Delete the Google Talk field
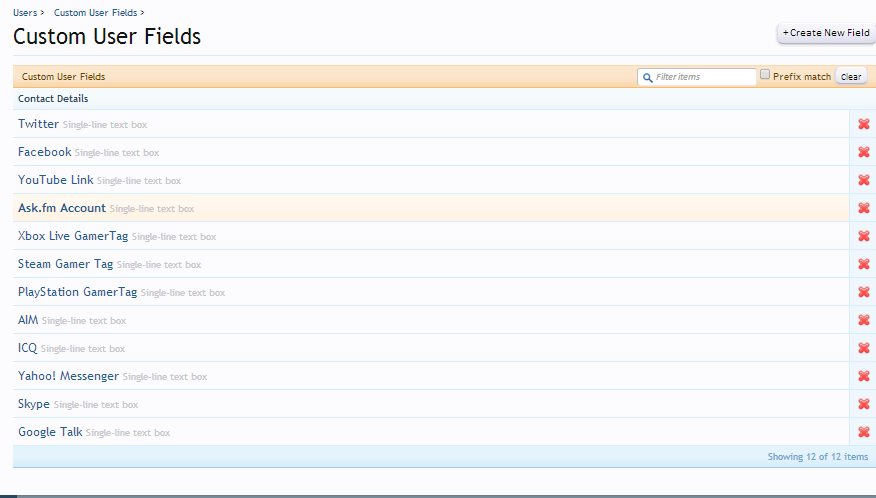The height and width of the screenshot is (498, 876). [864, 431]
